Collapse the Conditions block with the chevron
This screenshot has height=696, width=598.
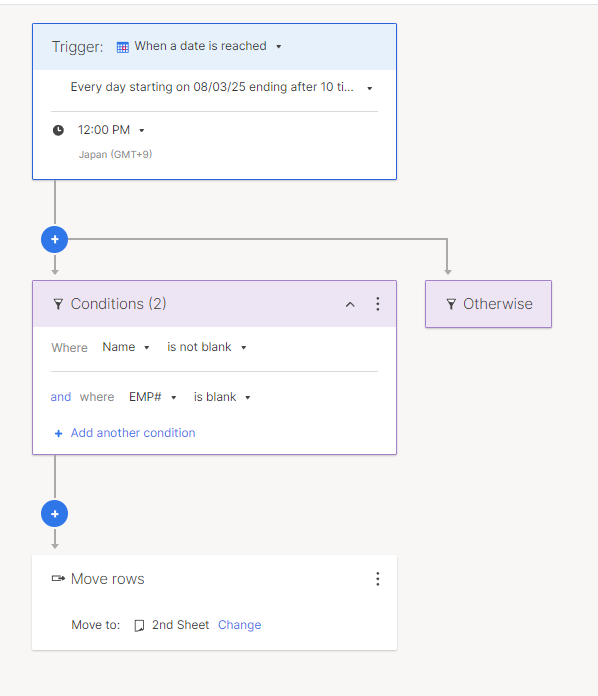click(x=350, y=304)
